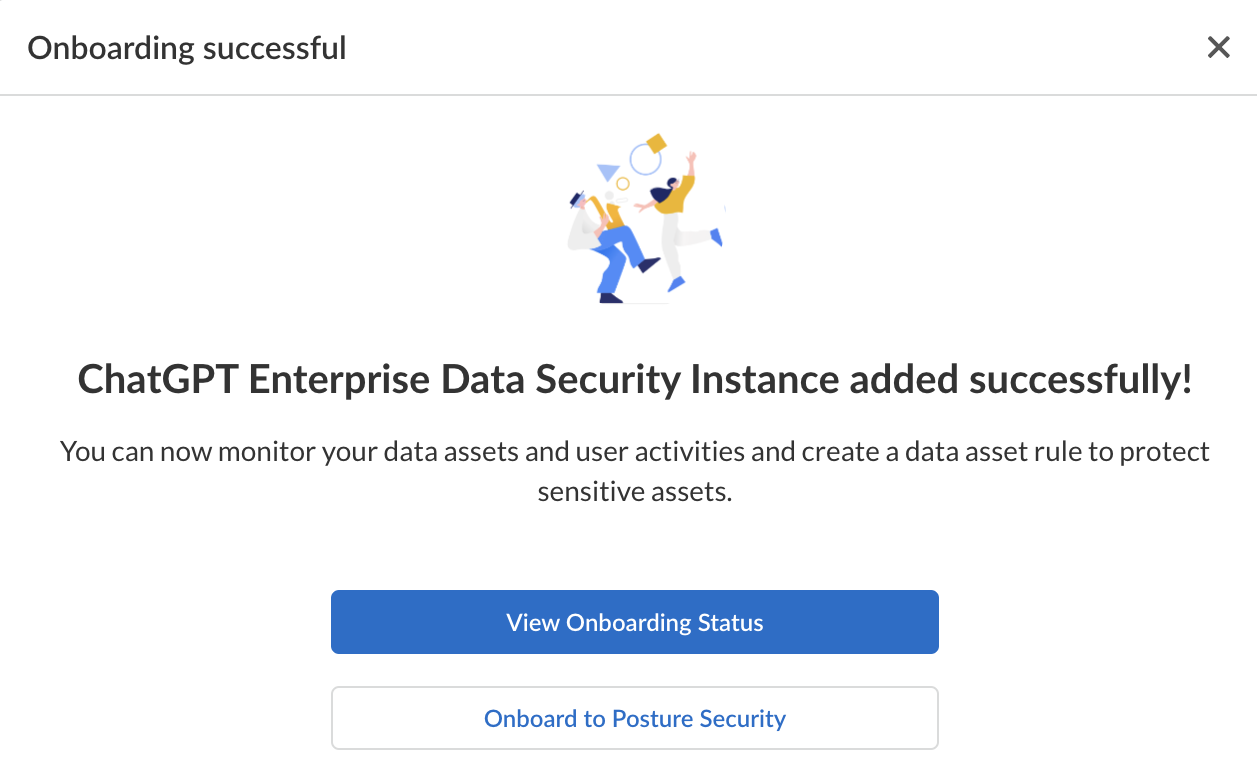Click the blue shoe of jumping figure
This screenshot has width=1257, height=768.
tap(676, 285)
